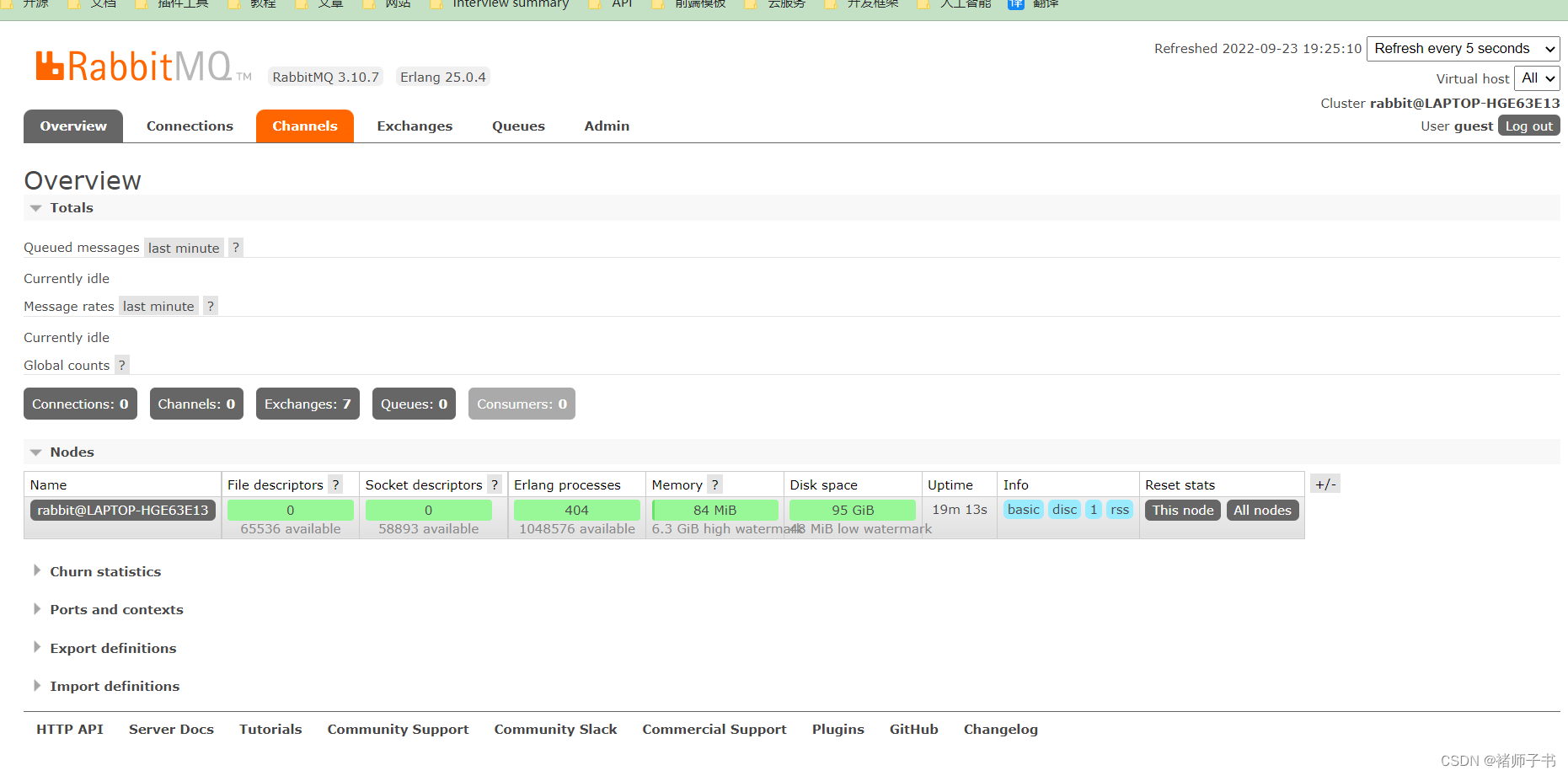Click the Socket descriptors usage bar
The height and width of the screenshot is (776, 1568).
coord(429,510)
